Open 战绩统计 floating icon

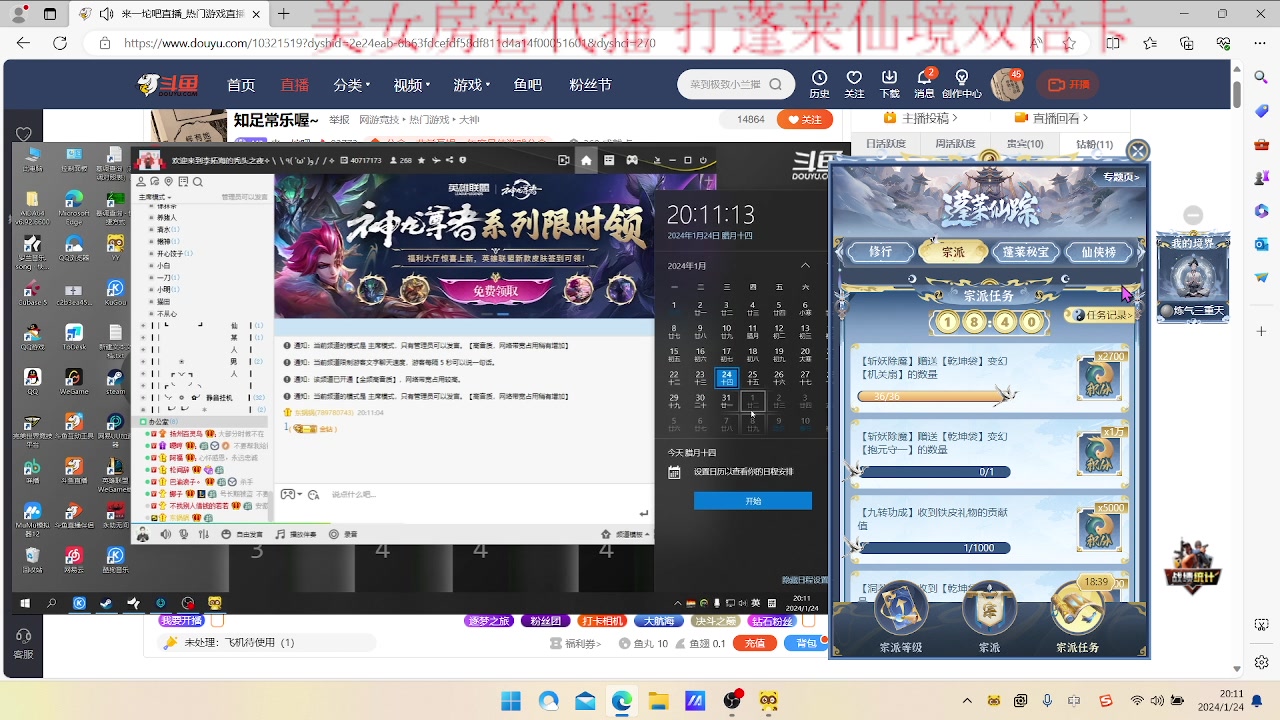(x=1192, y=565)
